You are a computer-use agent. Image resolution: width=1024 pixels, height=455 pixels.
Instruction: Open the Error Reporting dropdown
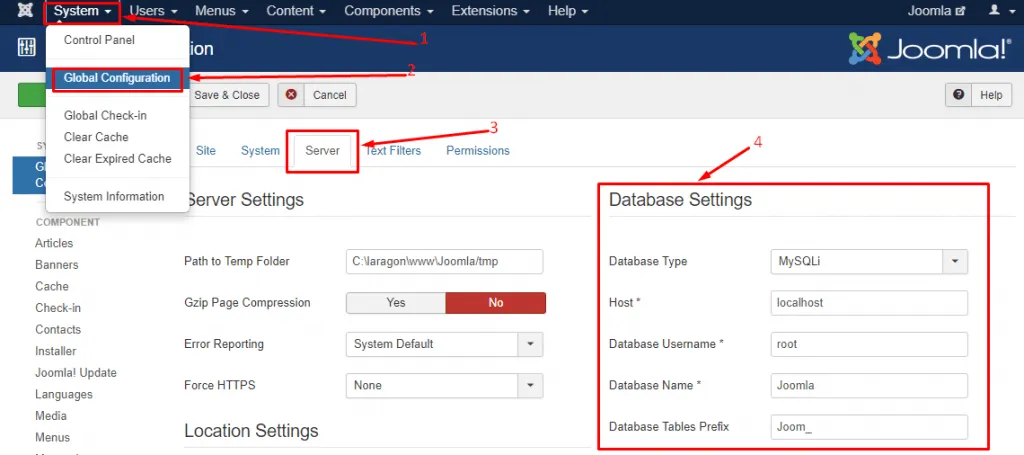pyautogui.click(x=444, y=344)
